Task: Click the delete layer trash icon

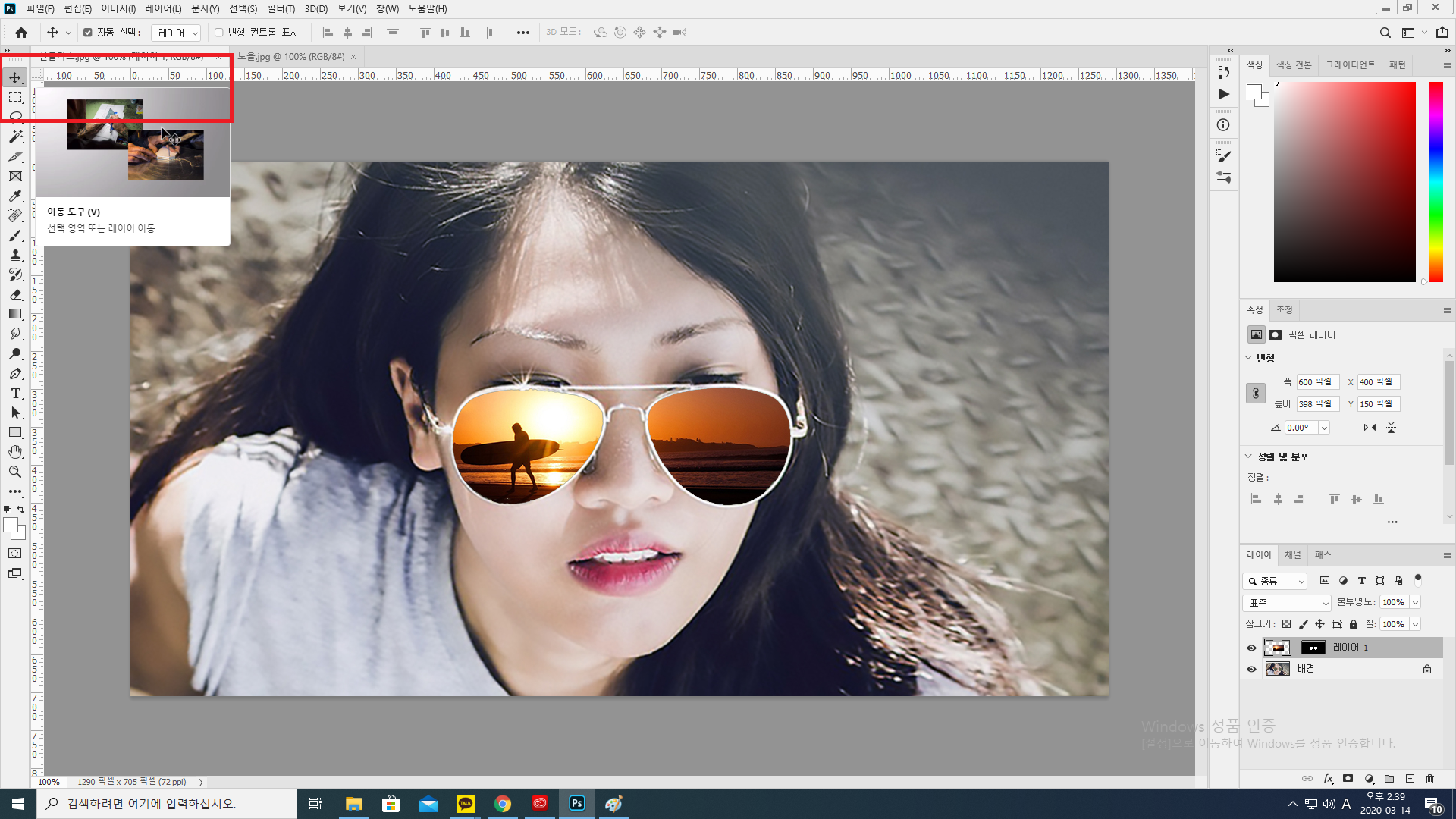Action: (1430, 779)
